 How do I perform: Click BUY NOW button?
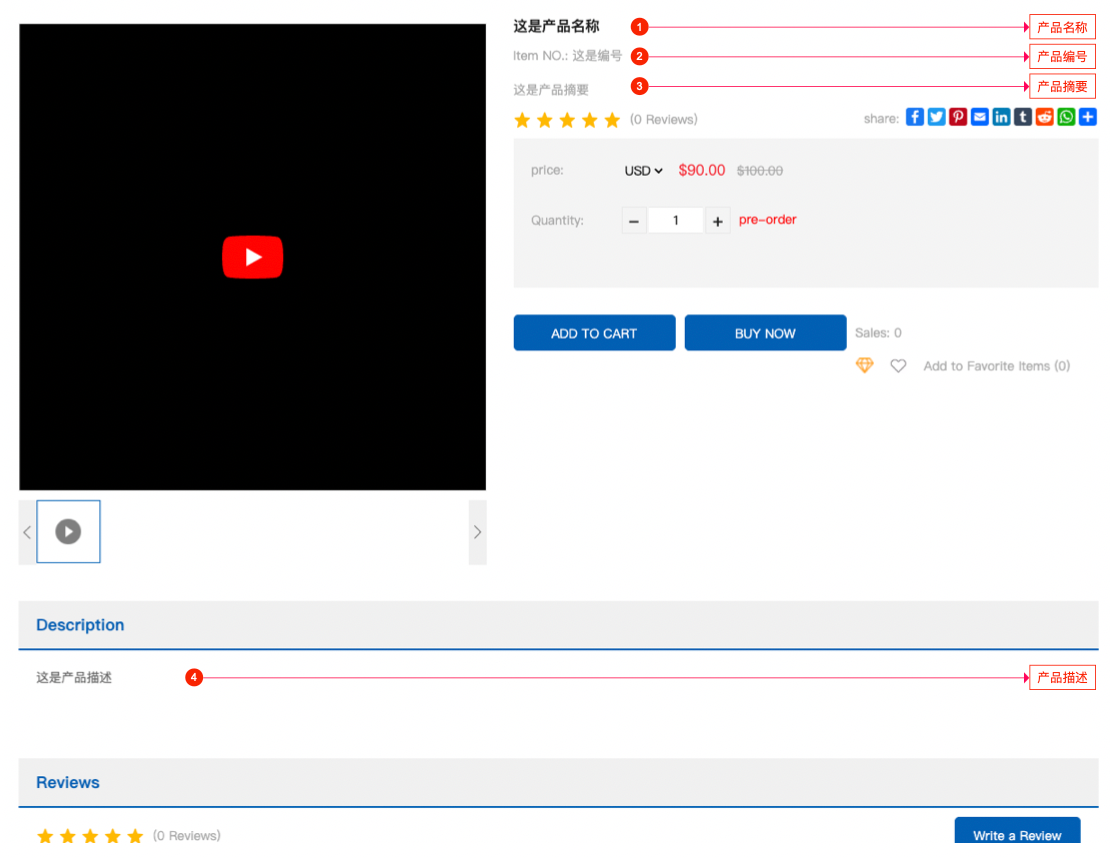click(x=765, y=333)
